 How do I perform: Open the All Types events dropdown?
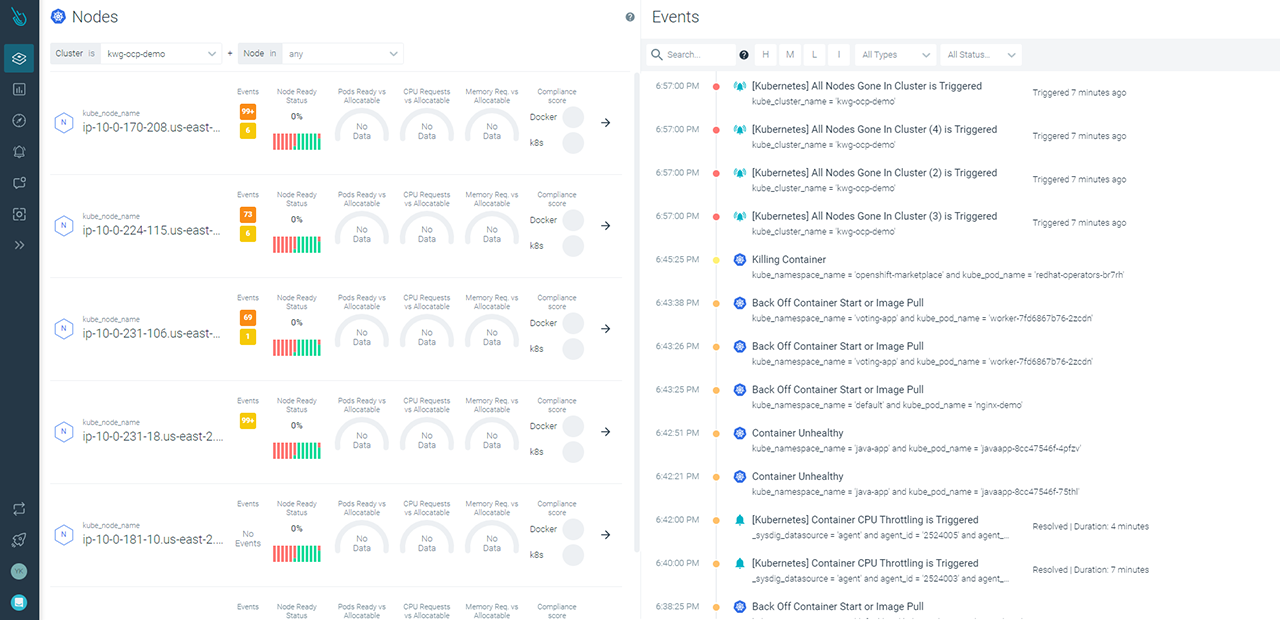pyautogui.click(x=896, y=55)
